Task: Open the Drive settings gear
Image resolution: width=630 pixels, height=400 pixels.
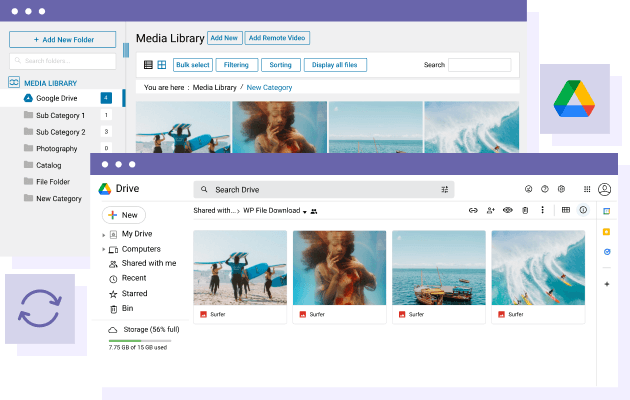Action: (561, 189)
